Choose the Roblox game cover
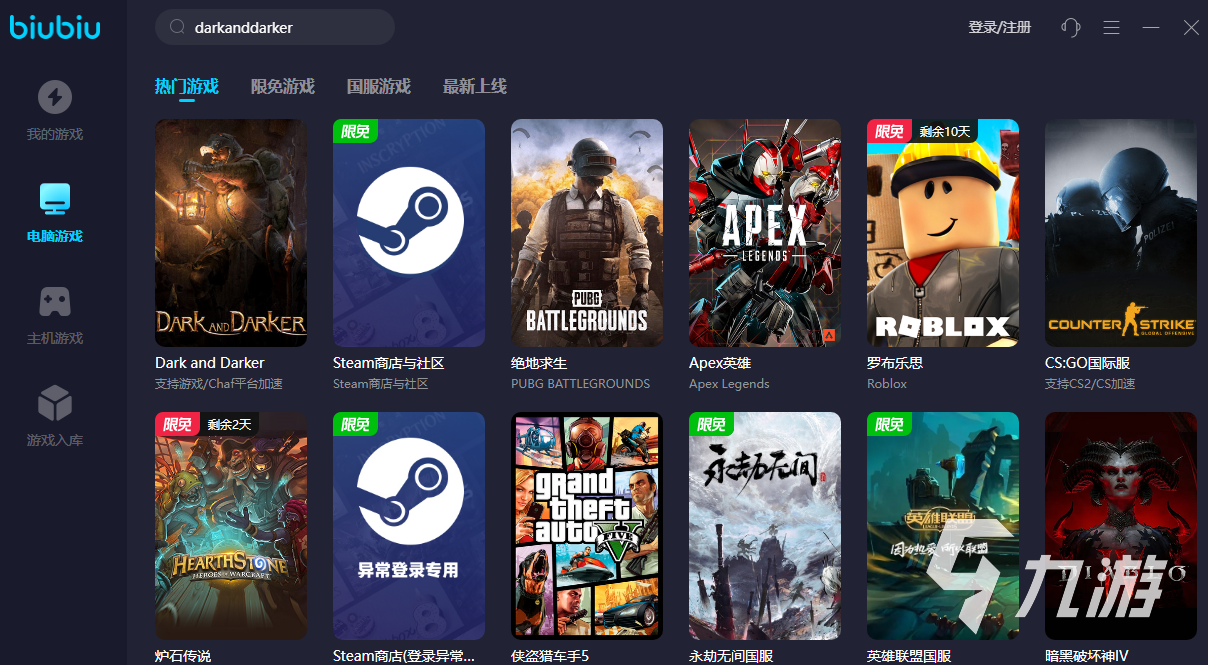Viewport: 1208px width, 665px height. pyautogui.click(x=943, y=233)
